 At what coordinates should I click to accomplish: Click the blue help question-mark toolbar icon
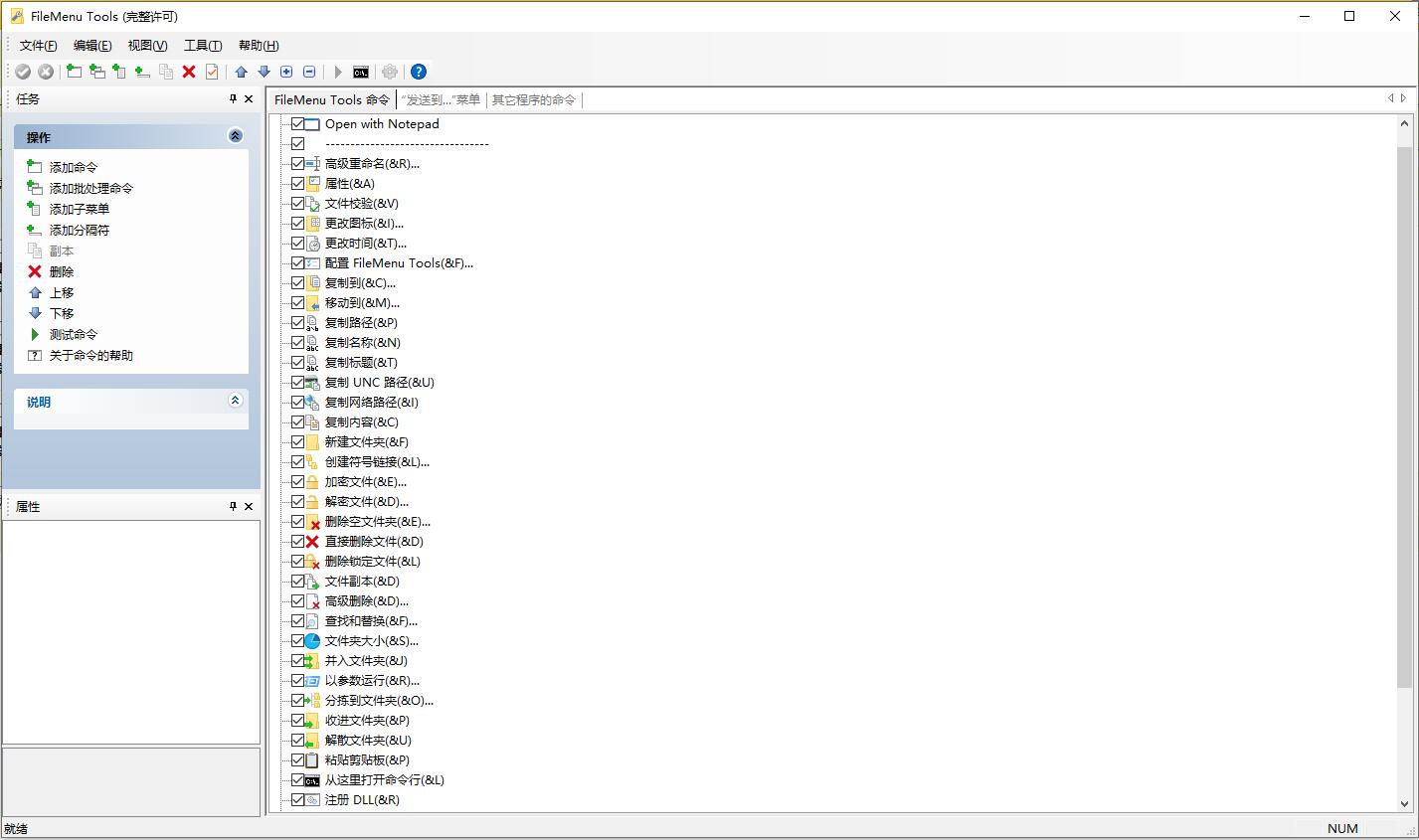click(418, 71)
